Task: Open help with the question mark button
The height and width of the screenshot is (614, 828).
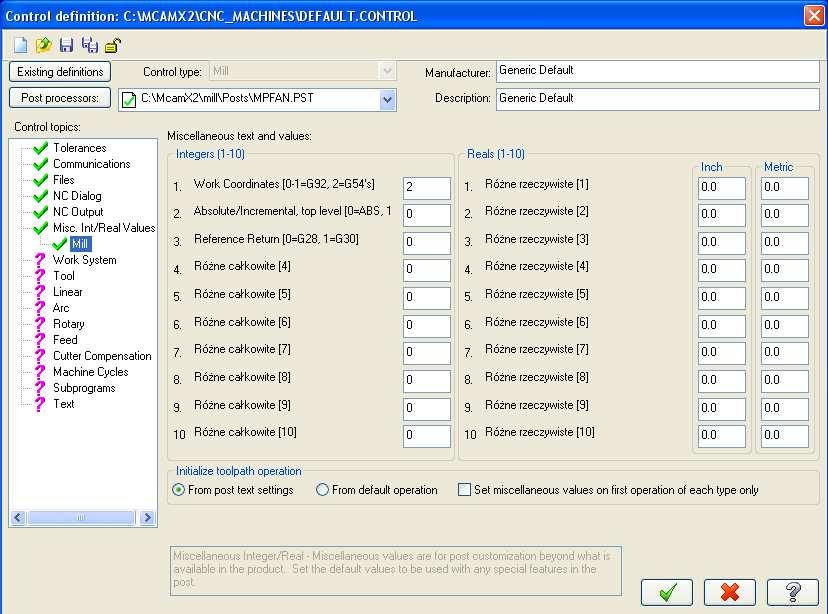Action: (793, 592)
